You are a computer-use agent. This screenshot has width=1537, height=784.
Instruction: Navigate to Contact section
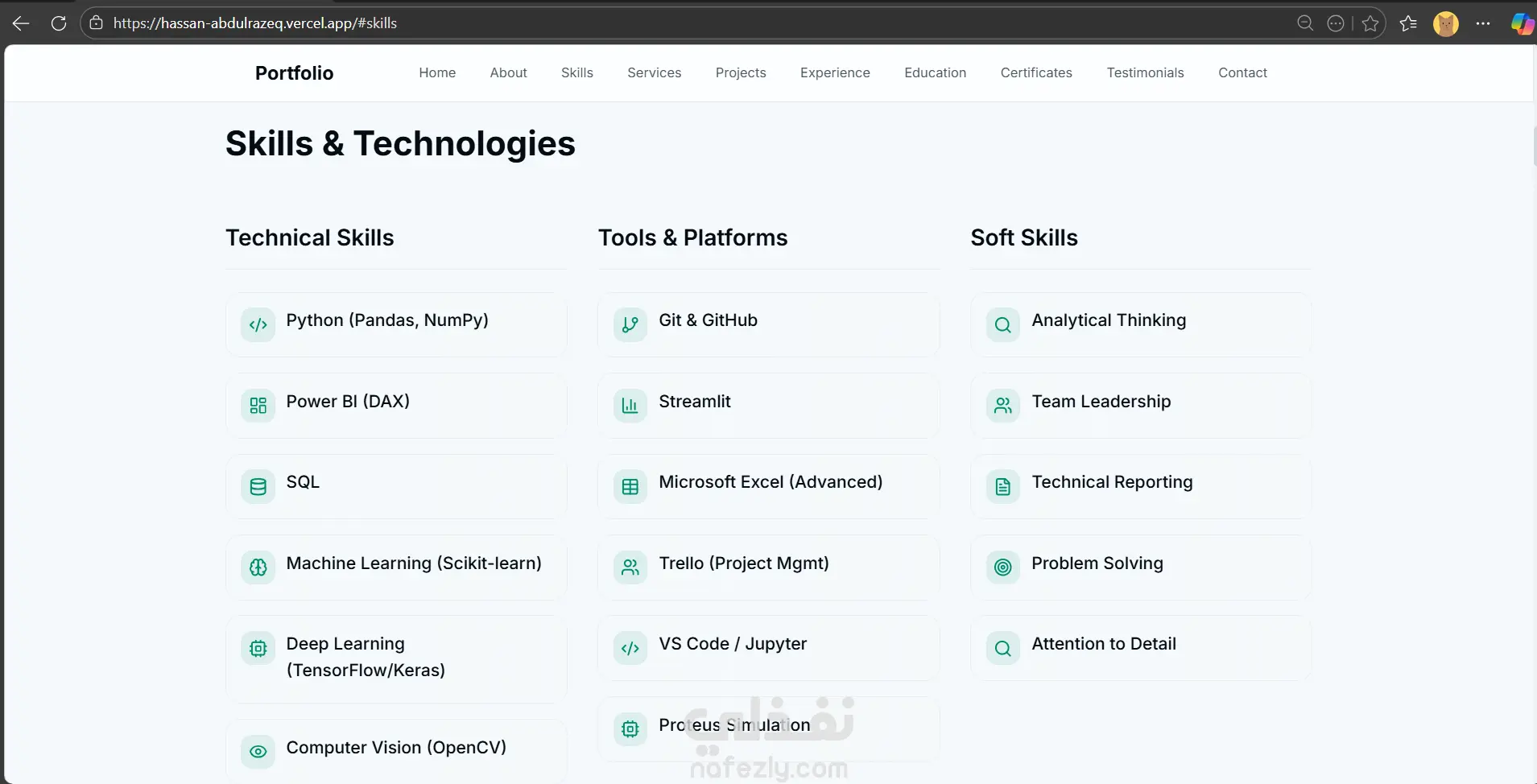click(x=1242, y=72)
